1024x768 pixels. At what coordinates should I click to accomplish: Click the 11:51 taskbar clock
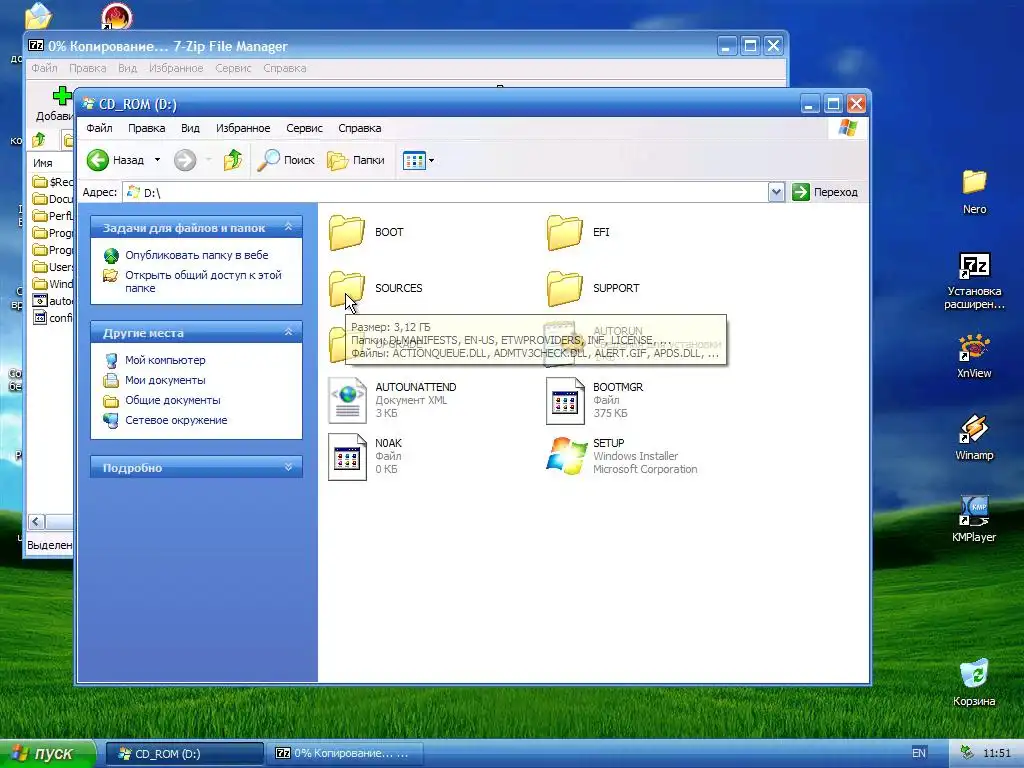[997, 753]
